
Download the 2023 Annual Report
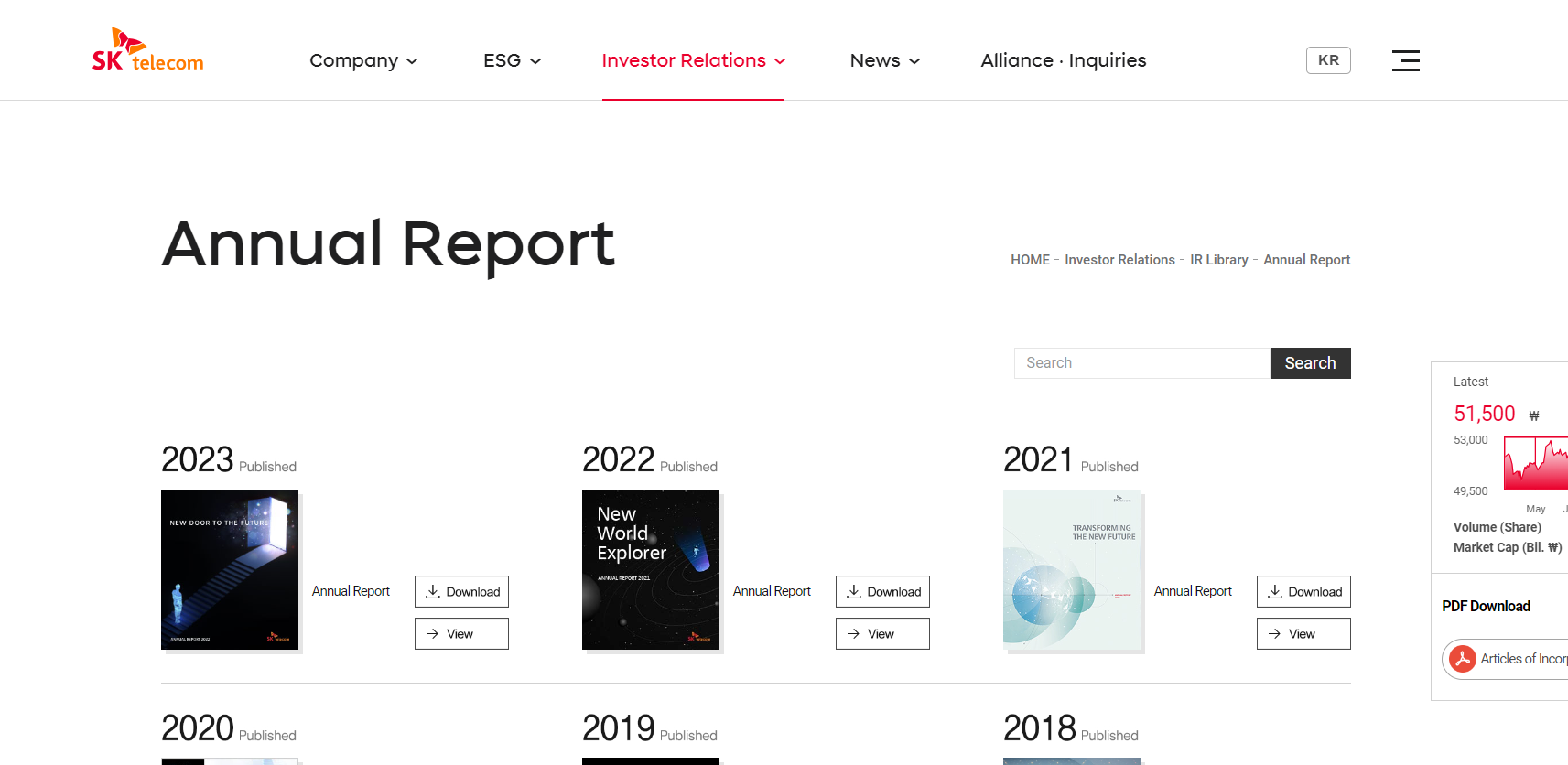point(461,591)
